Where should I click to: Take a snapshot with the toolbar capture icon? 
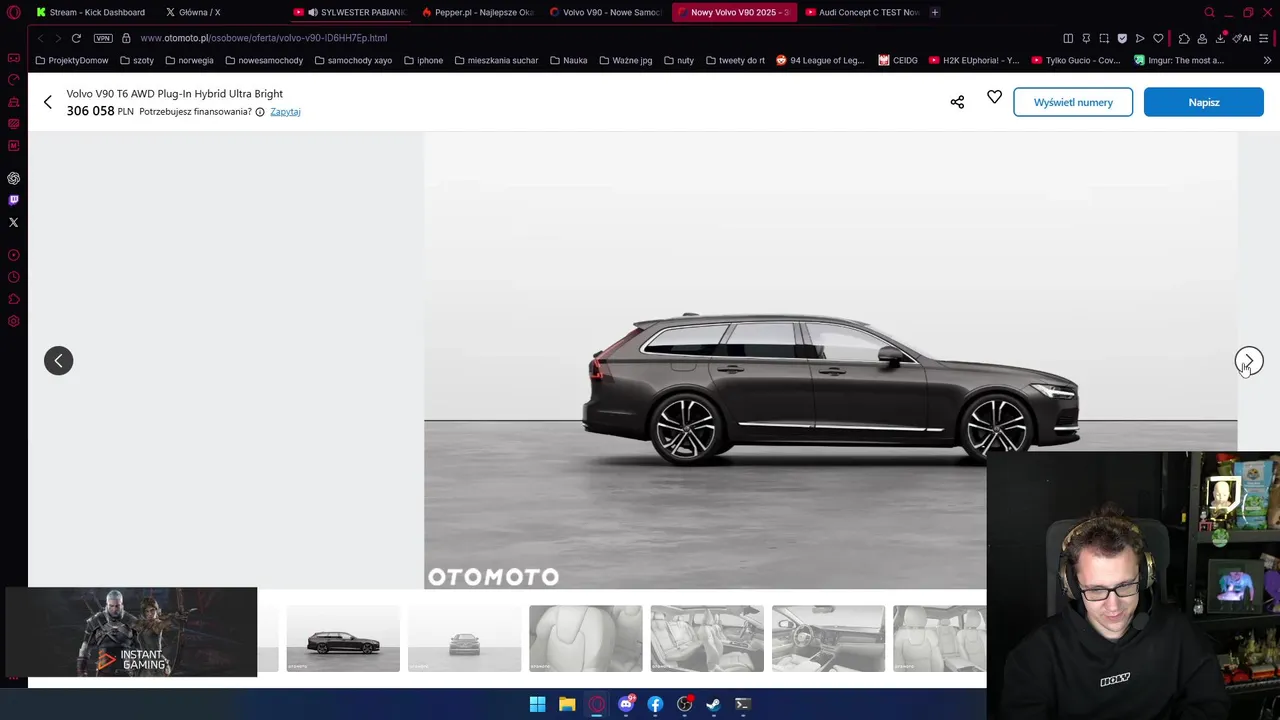click(x=1104, y=38)
